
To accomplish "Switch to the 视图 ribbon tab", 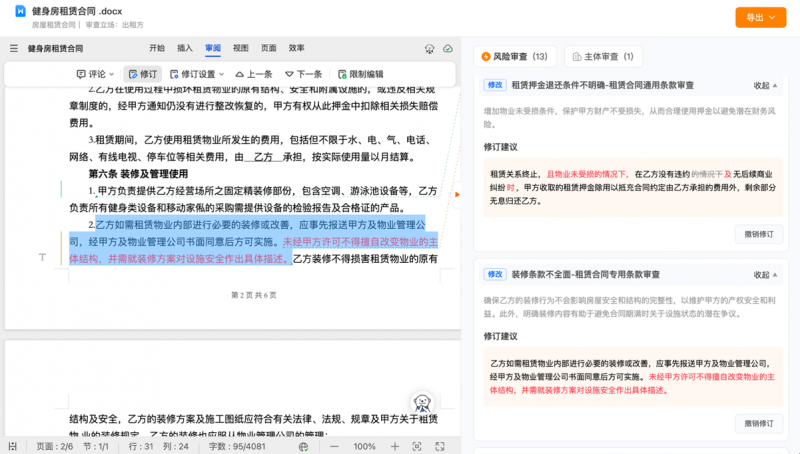I will coord(241,48).
